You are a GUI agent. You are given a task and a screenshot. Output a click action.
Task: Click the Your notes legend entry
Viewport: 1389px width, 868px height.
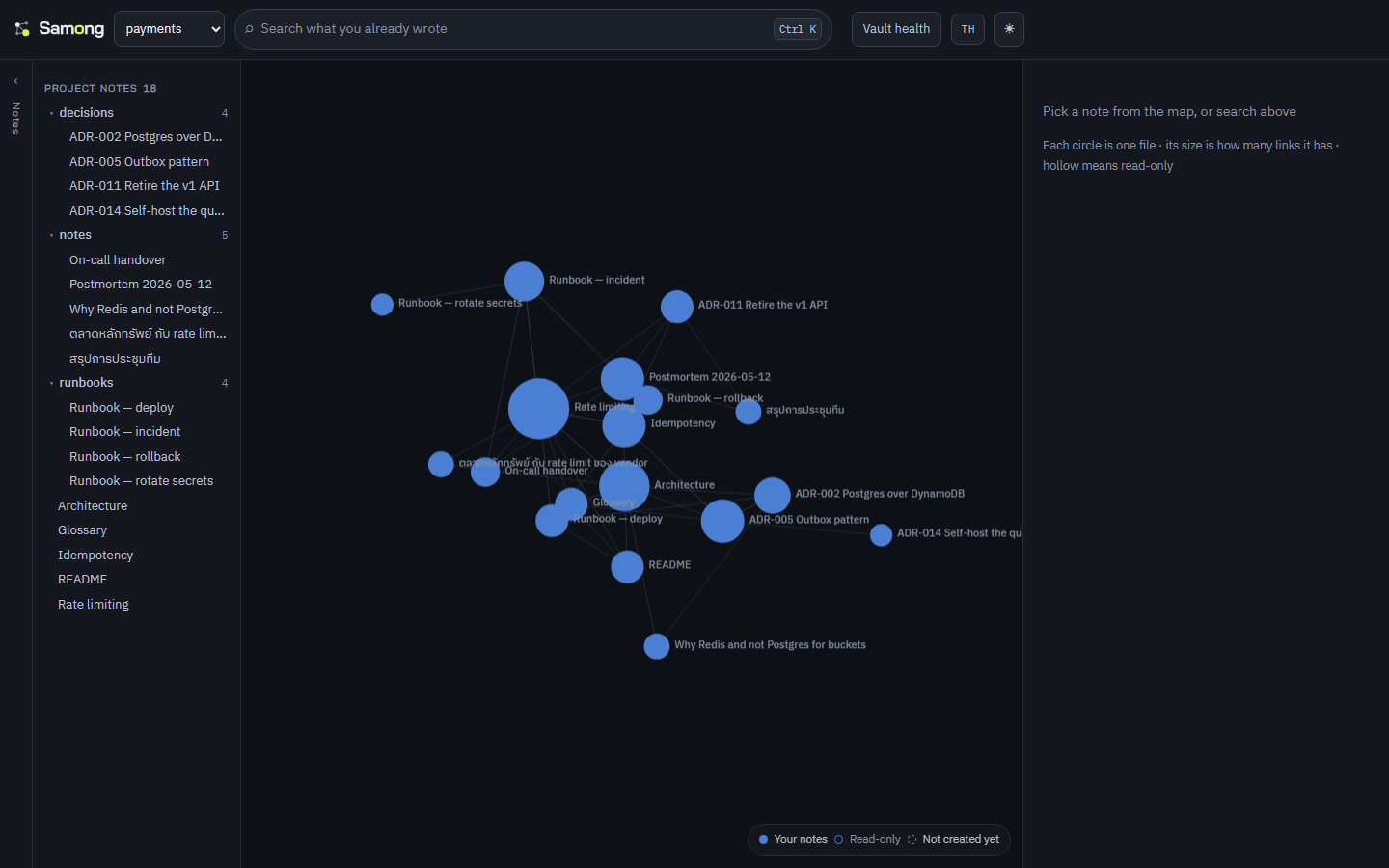tap(793, 840)
